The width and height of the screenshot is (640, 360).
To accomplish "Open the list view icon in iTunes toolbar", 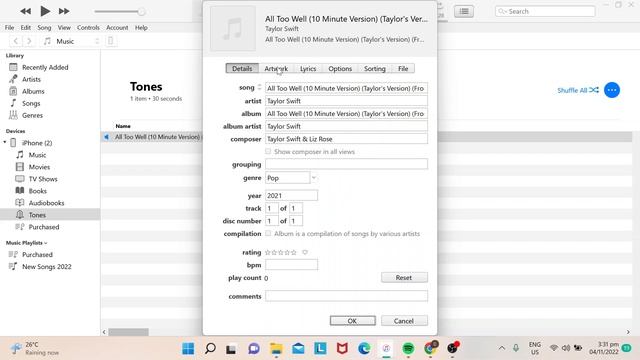I will tap(464, 11).
